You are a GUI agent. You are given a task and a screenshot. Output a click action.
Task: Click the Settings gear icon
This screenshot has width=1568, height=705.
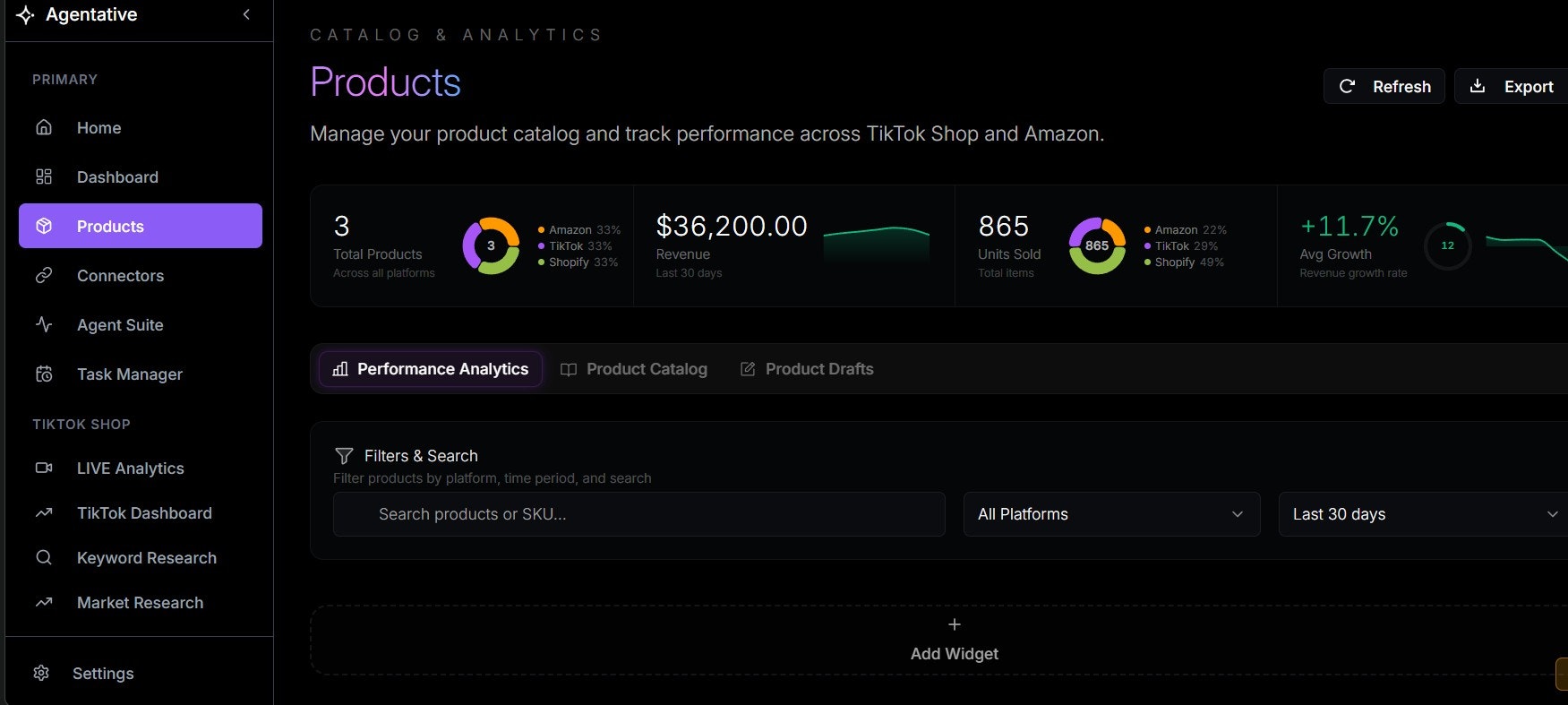click(41, 673)
